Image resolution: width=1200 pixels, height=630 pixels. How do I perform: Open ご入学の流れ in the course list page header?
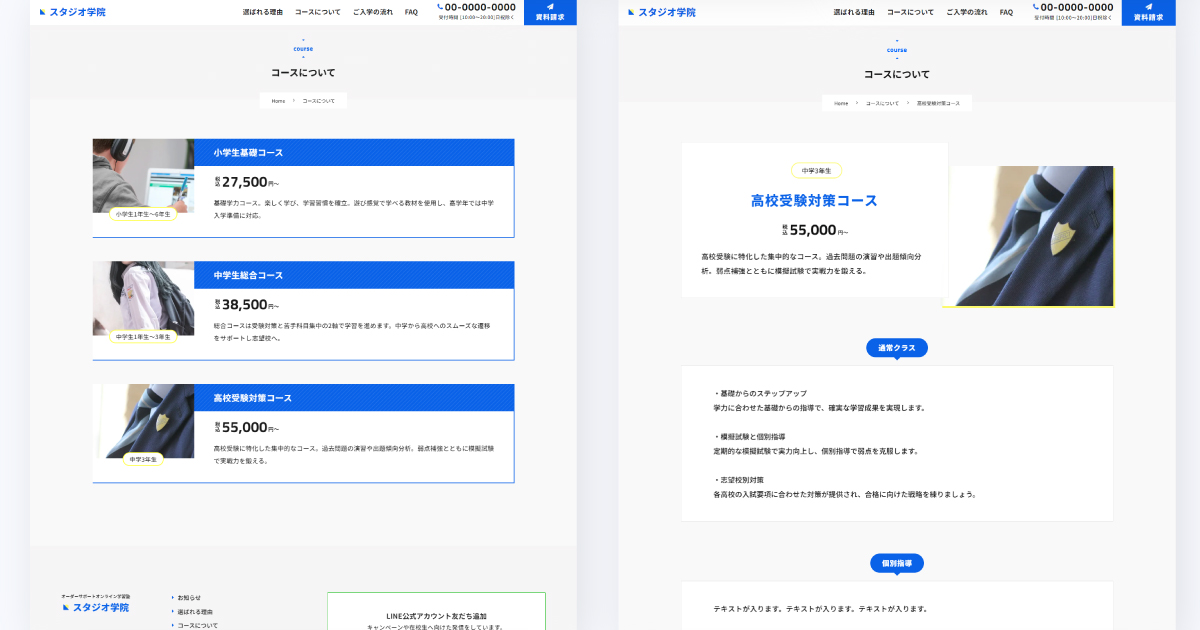(373, 12)
